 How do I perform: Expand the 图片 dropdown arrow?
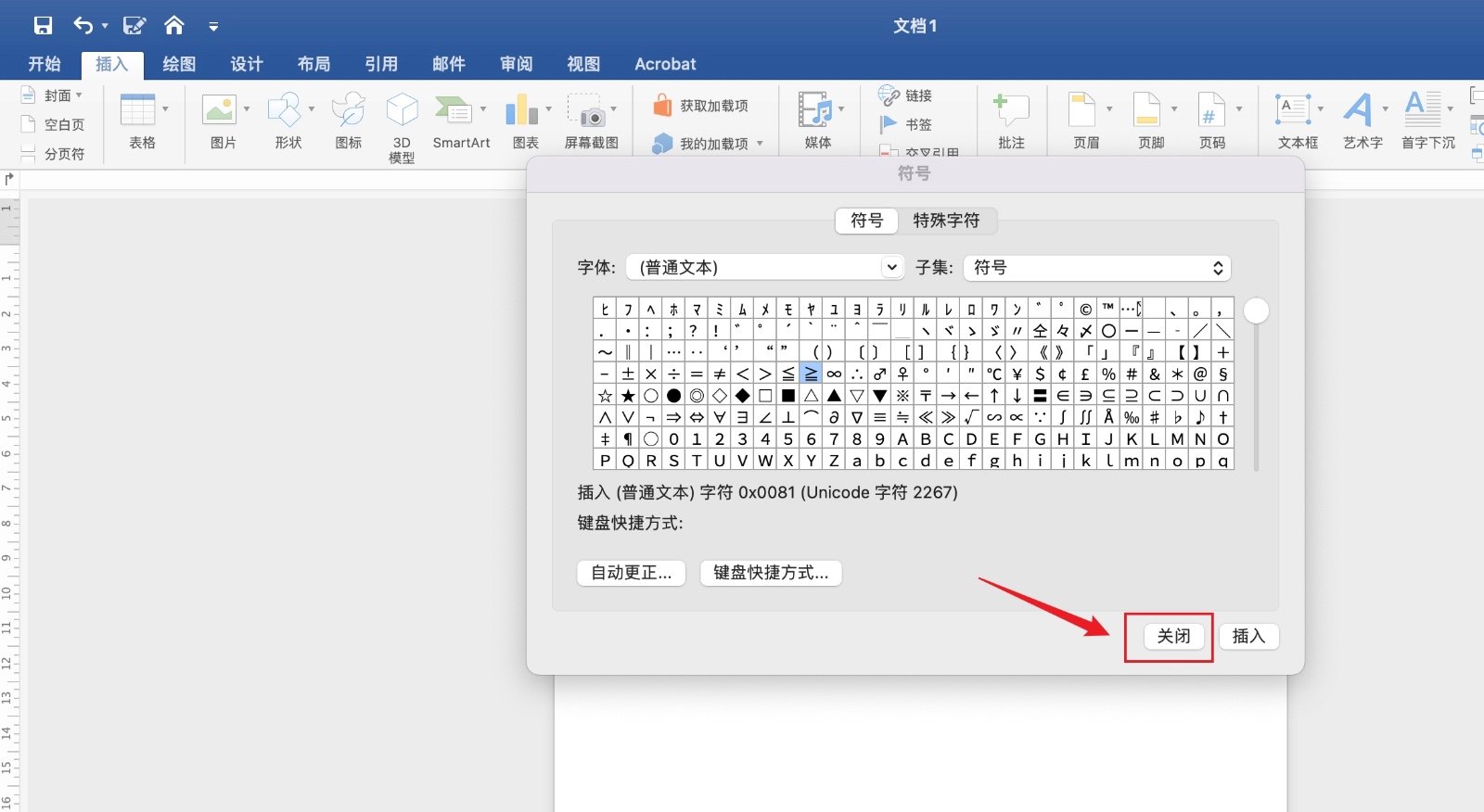(x=247, y=109)
